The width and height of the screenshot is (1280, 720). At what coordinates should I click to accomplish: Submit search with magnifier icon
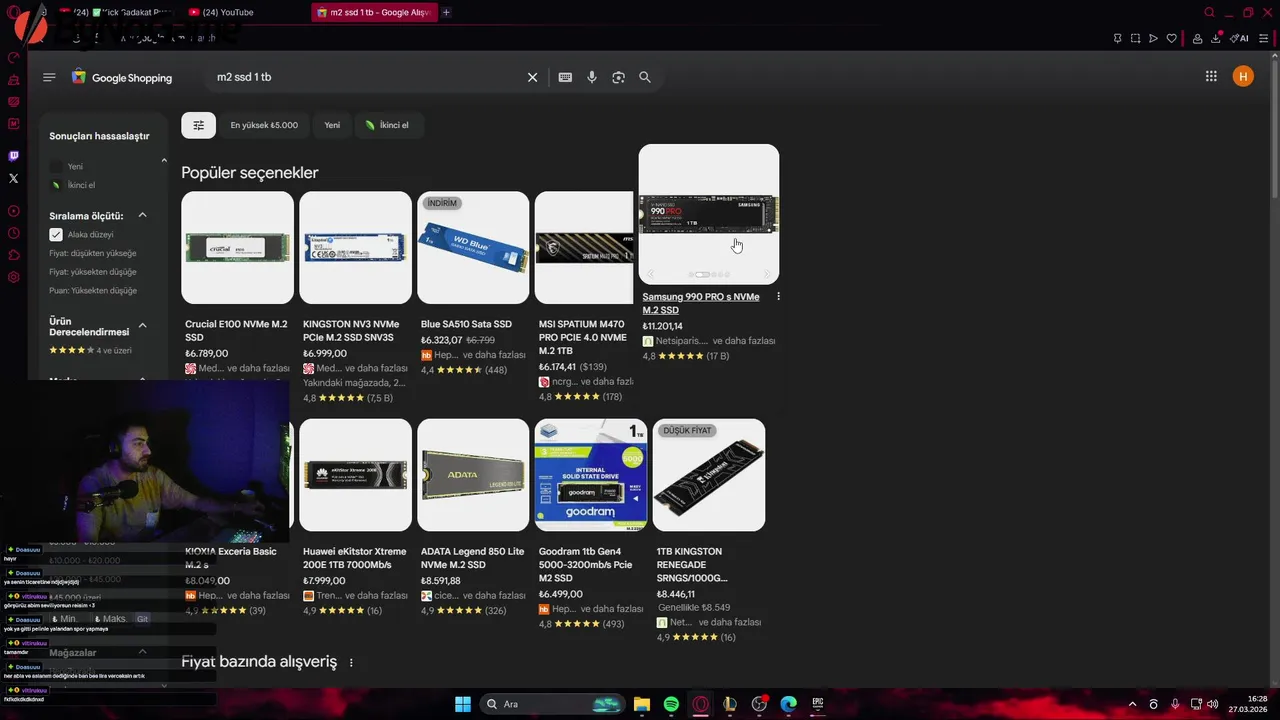(645, 77)
